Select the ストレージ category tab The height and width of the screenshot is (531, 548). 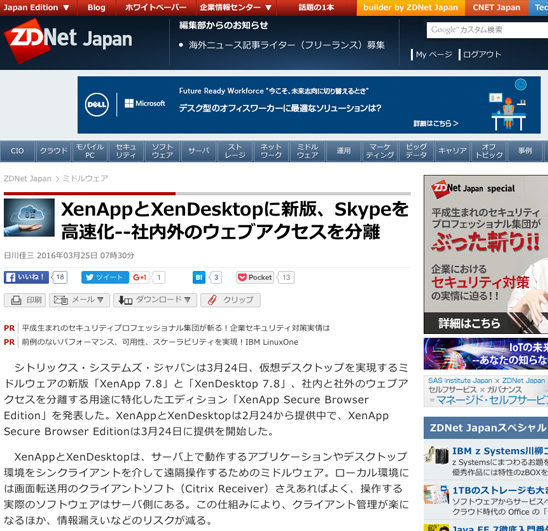click(235, 151)
